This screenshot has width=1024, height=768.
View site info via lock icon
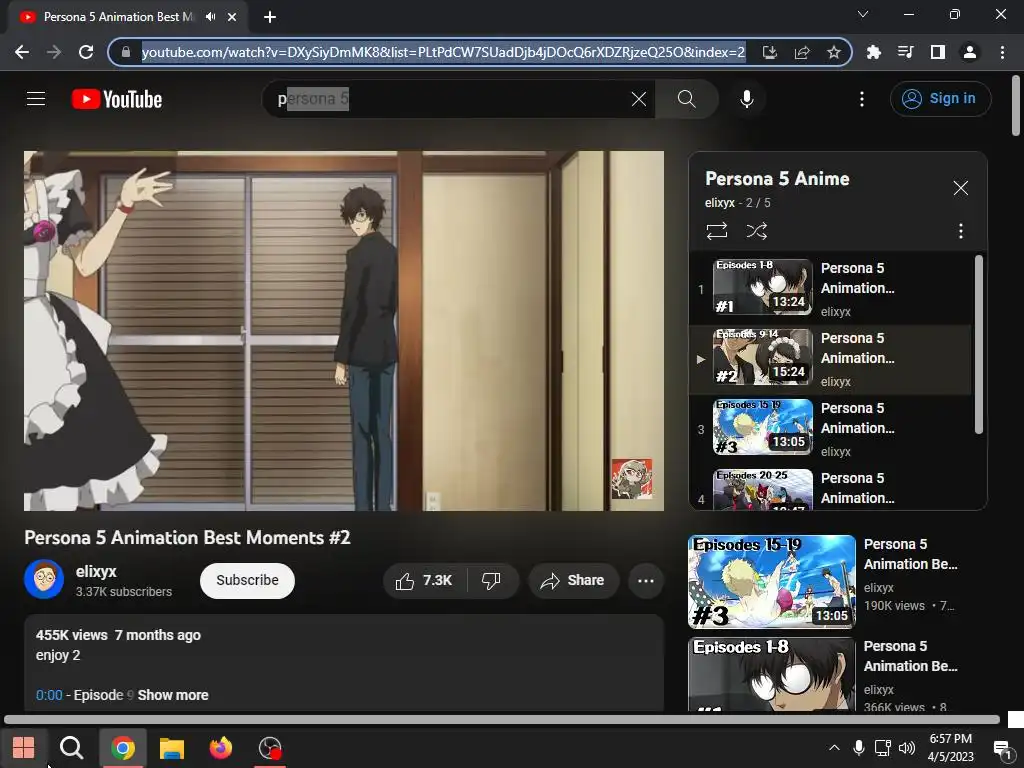pos(126,52)
